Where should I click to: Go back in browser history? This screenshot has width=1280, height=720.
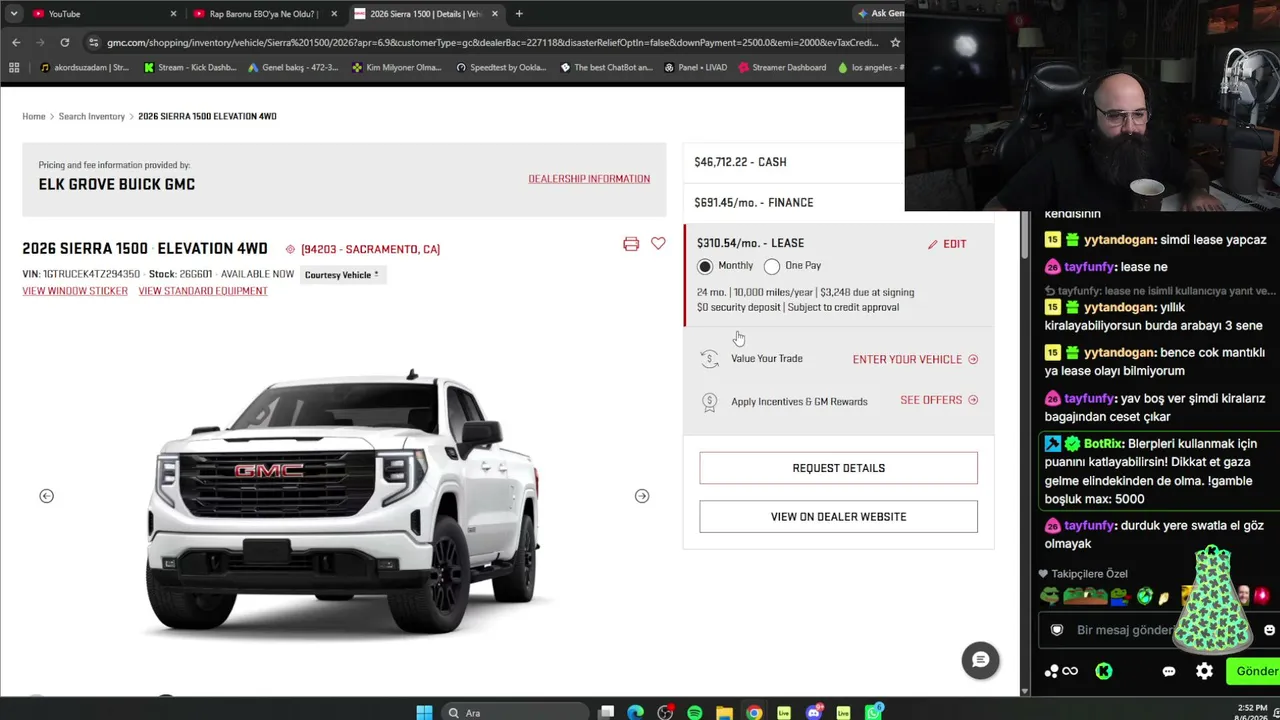[x=16, y=42]
